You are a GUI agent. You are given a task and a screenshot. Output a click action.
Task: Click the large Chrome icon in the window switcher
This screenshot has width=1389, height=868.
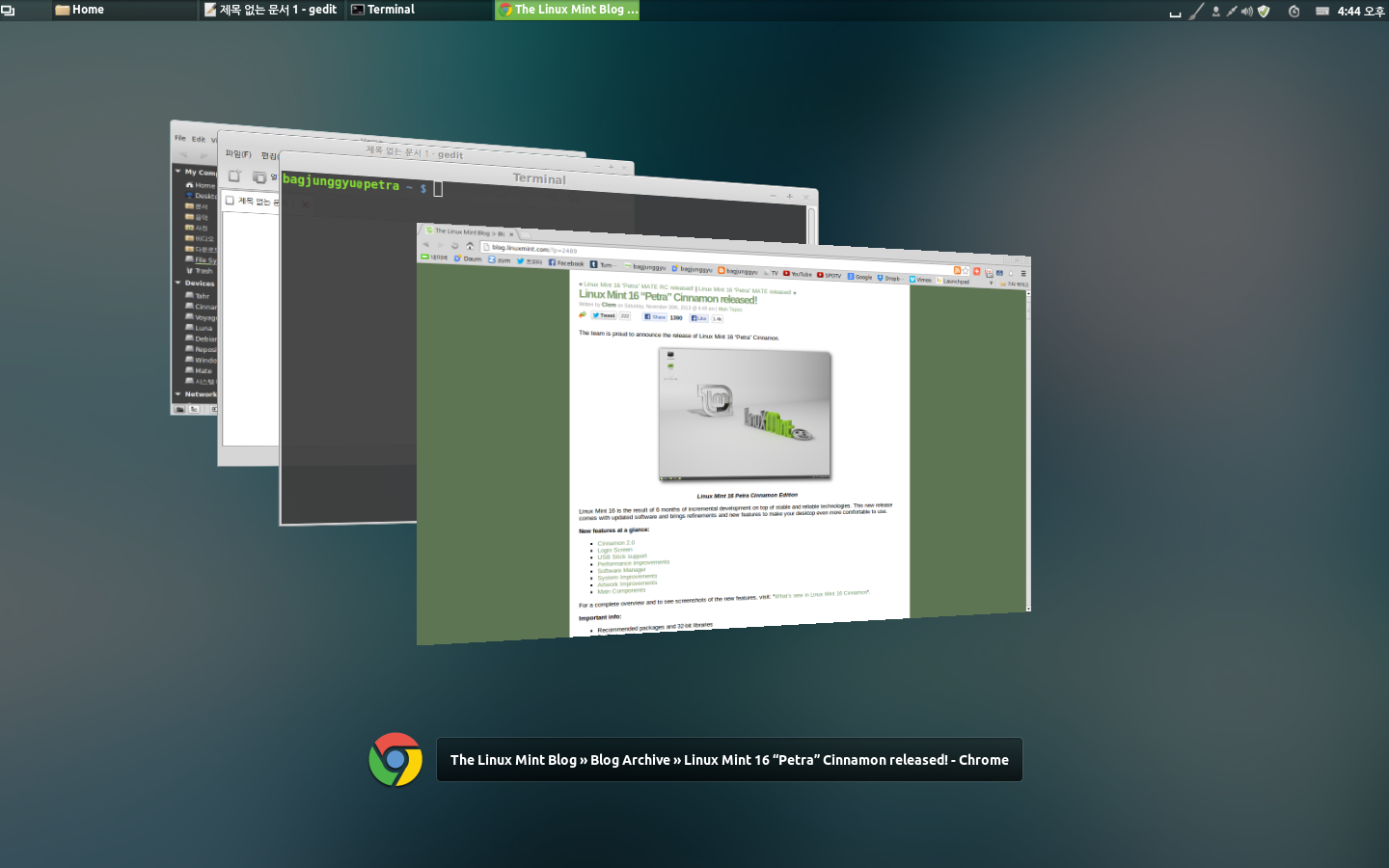395,760
